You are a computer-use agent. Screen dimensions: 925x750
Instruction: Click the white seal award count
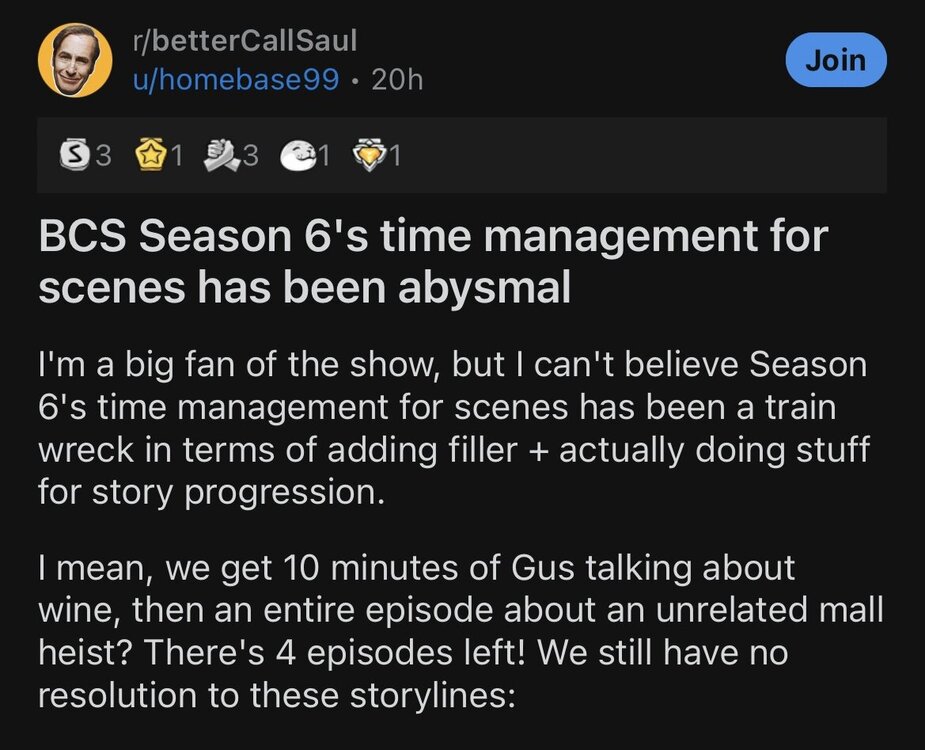323,155
